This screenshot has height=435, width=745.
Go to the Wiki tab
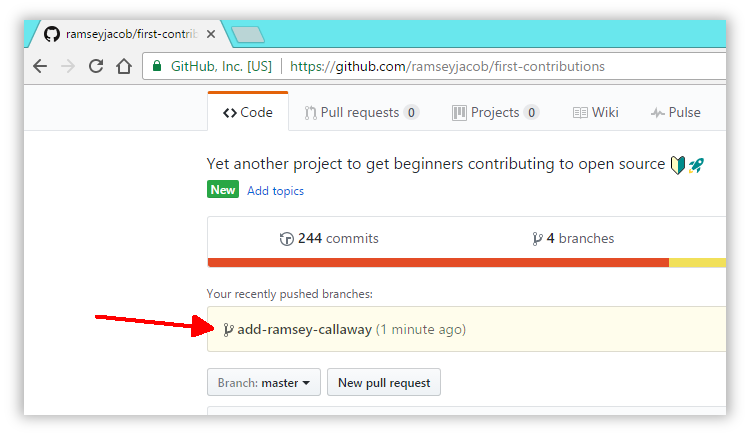click(x=596, y=113)
